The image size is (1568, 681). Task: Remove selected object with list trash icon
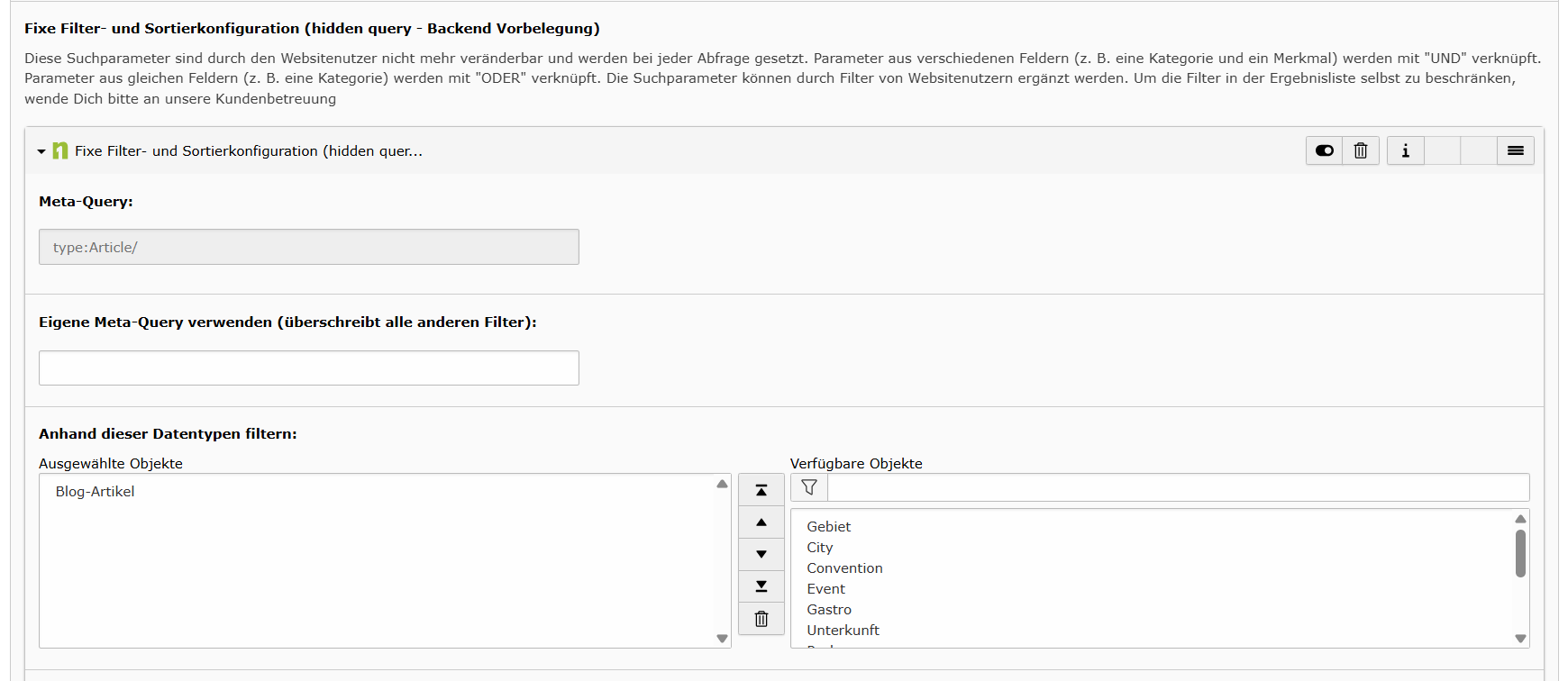(761, 619)
